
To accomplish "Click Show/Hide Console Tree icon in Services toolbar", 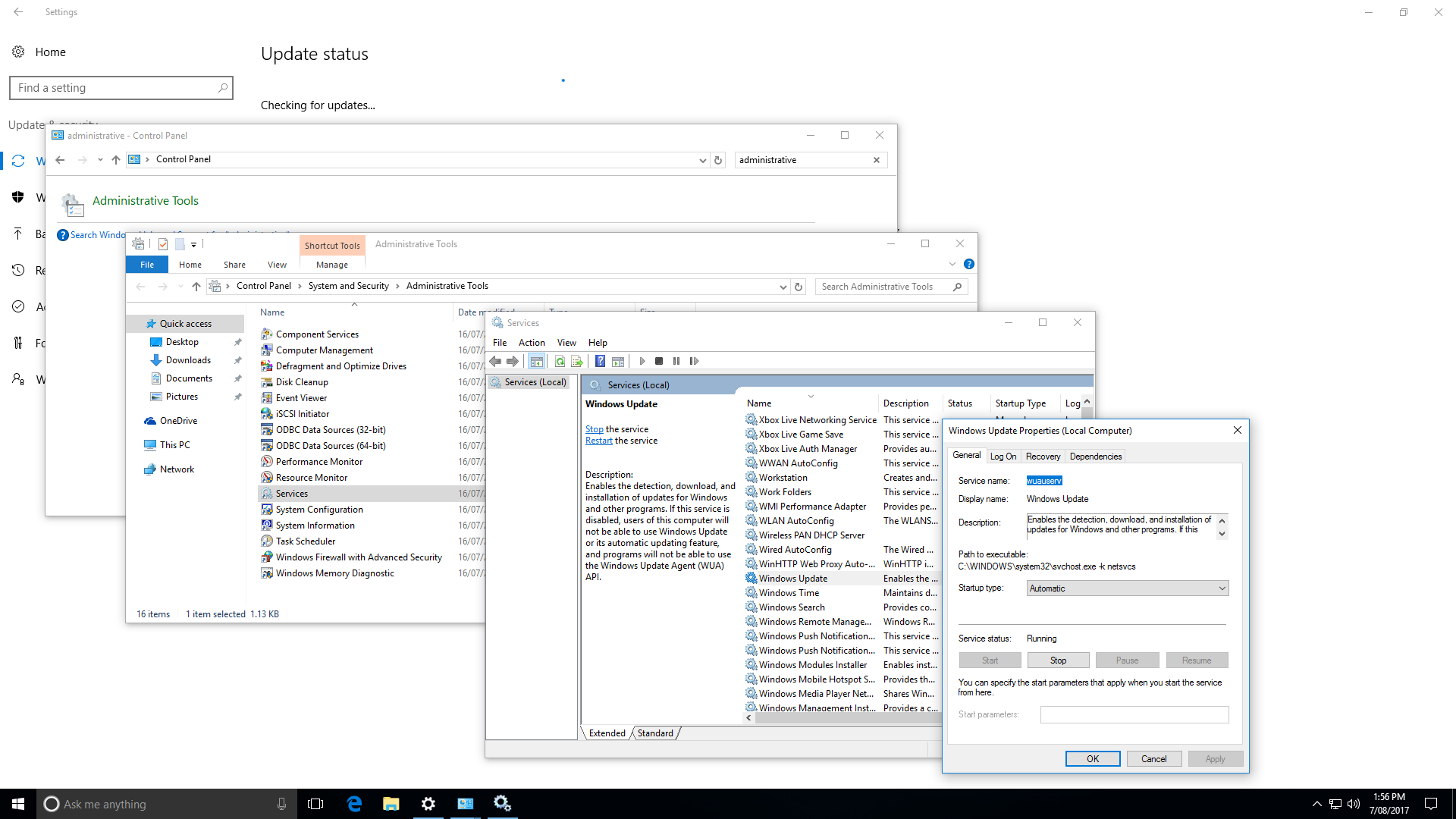I will 536,361.
